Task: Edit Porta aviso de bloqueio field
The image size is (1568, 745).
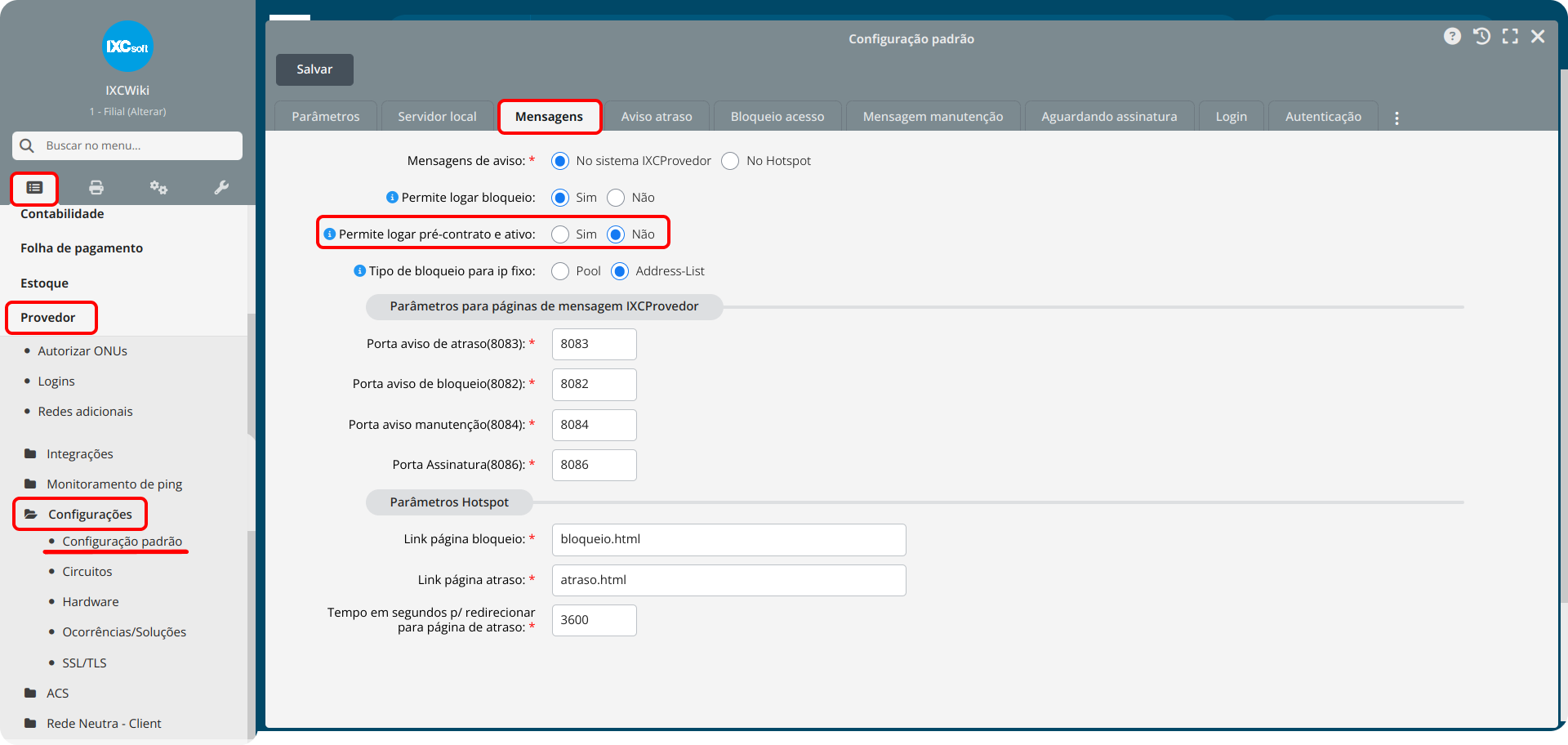Action: click(x=595, y=384)
